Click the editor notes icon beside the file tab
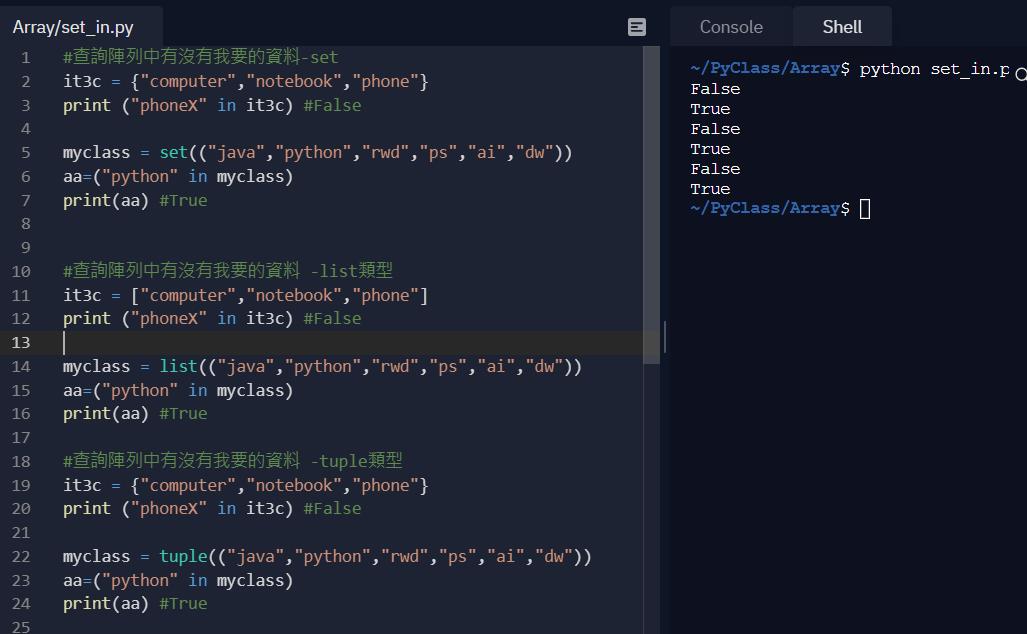Screen dimensions: 1027x634 637,27
